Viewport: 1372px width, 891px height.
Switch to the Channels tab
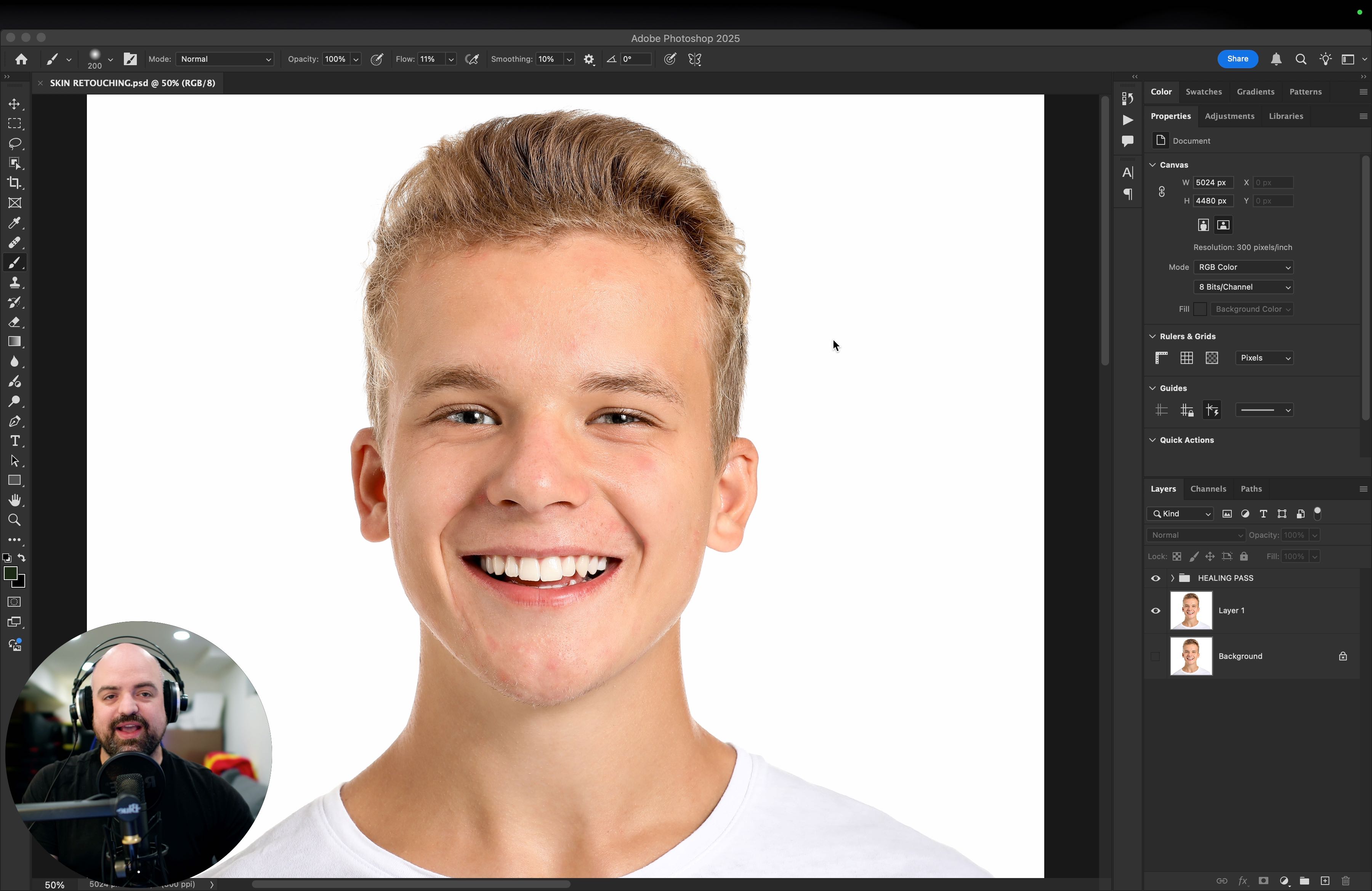[1208, 489]
